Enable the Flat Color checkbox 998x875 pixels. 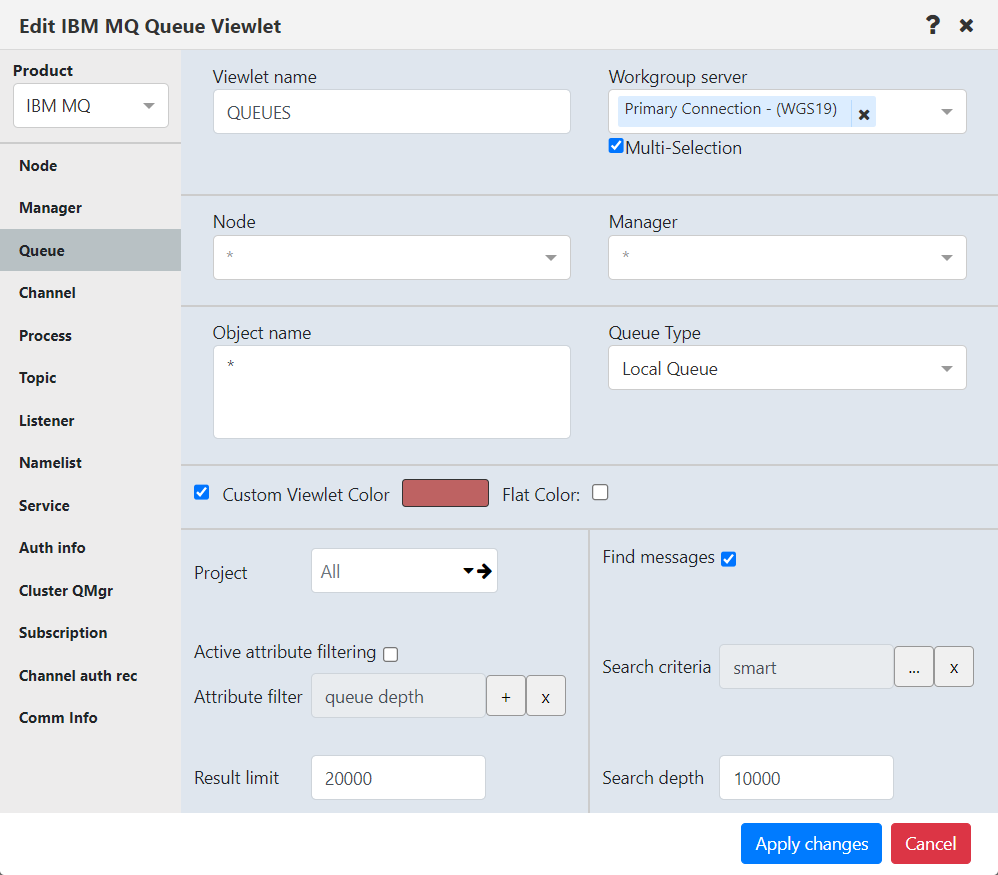click(600, 493)
